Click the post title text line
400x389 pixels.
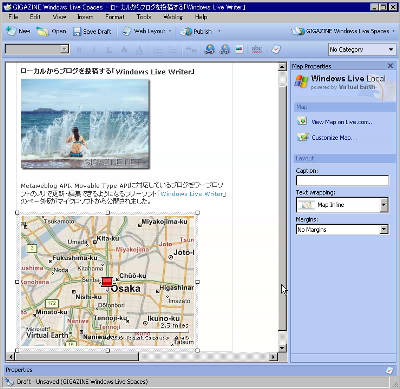107,71
